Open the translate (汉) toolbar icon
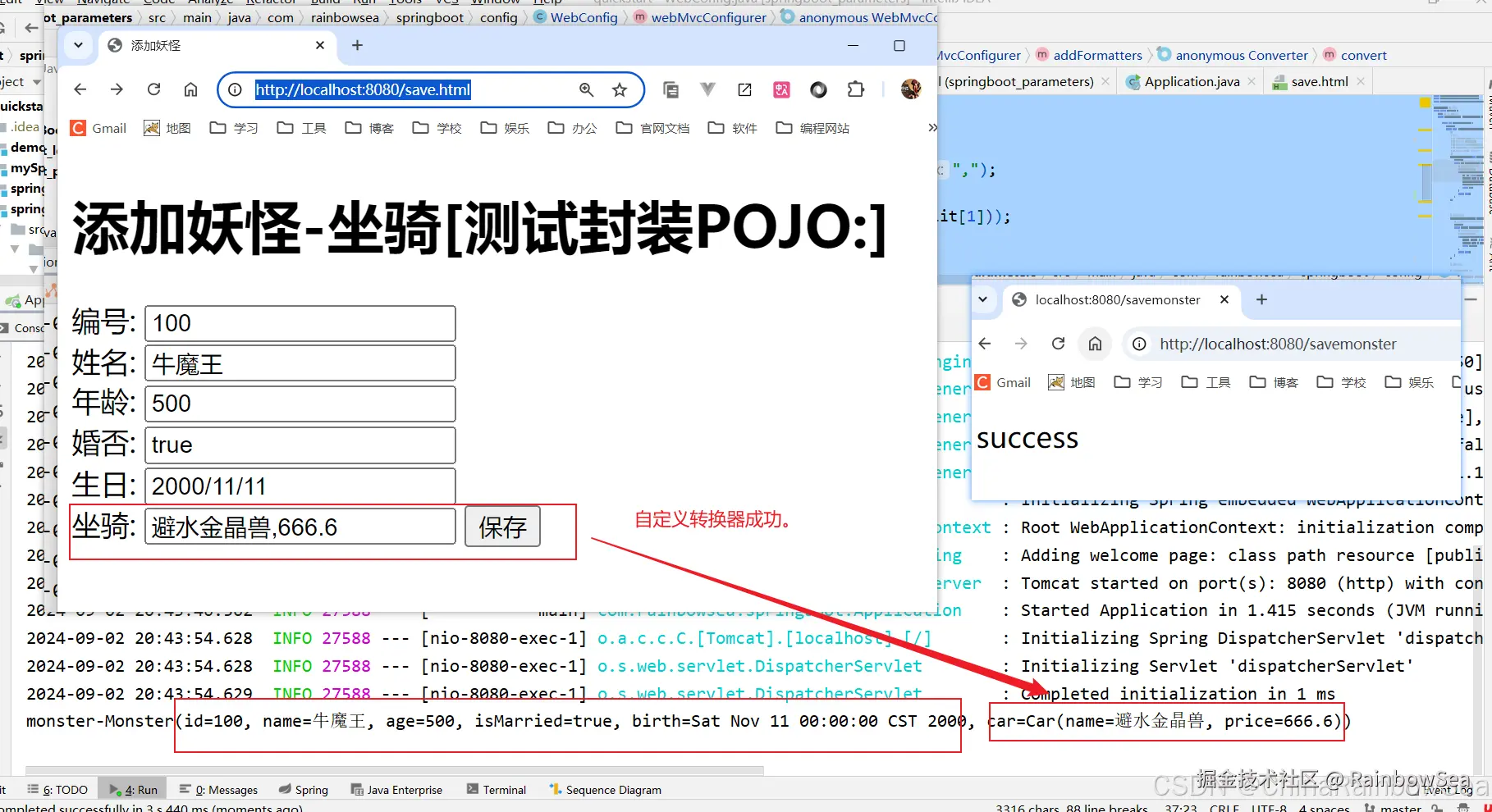This screenshot has height=812, width=1492. pos(781,89)
